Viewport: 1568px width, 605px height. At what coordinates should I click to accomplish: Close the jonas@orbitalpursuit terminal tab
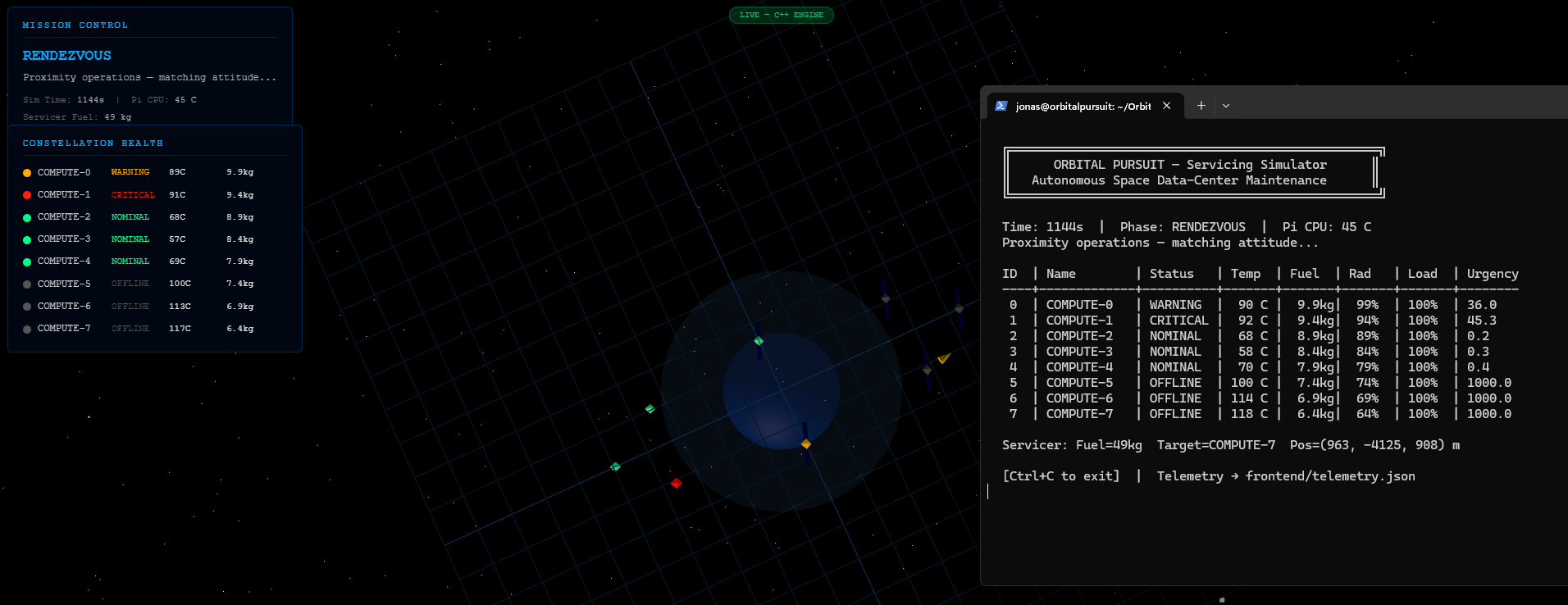click(x=1166, y=106)
